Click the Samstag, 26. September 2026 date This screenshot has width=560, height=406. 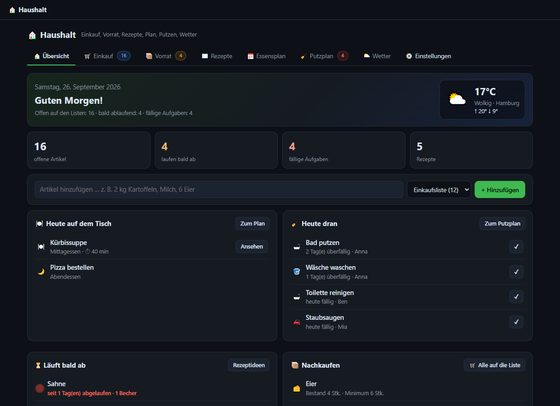tap(78, 87)
